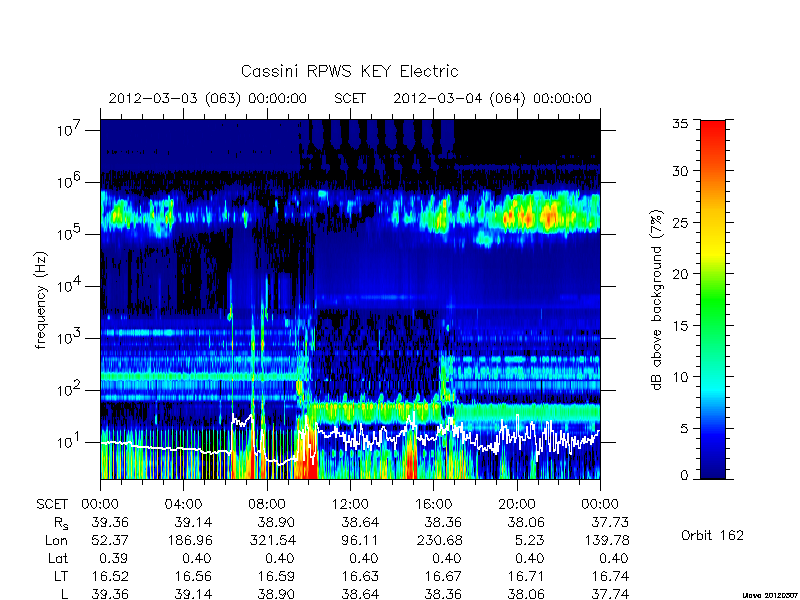Viewport: 800px width, 600px height.
Task: Click the time axis label 20:00
Action: point(516,504)
